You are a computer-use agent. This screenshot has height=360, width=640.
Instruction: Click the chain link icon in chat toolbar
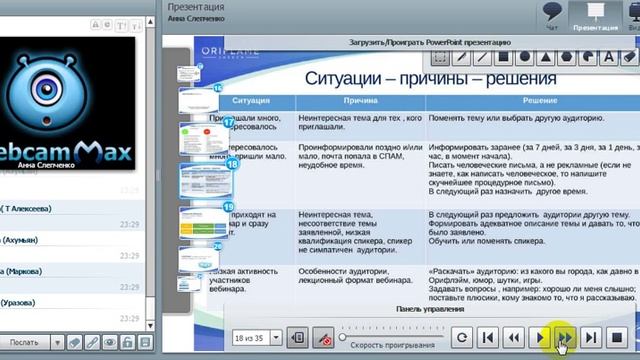92,342
